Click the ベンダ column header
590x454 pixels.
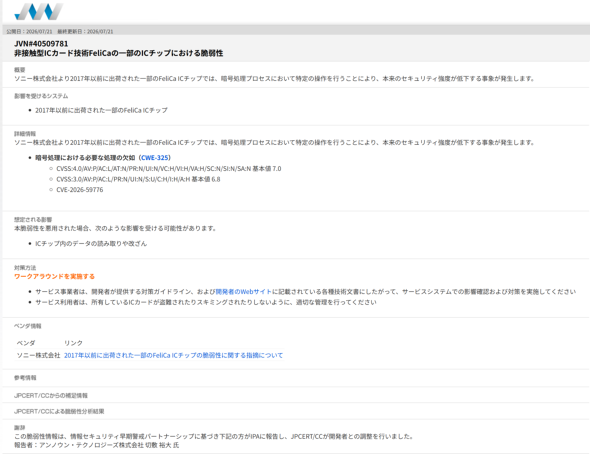(x=26, y=343)
